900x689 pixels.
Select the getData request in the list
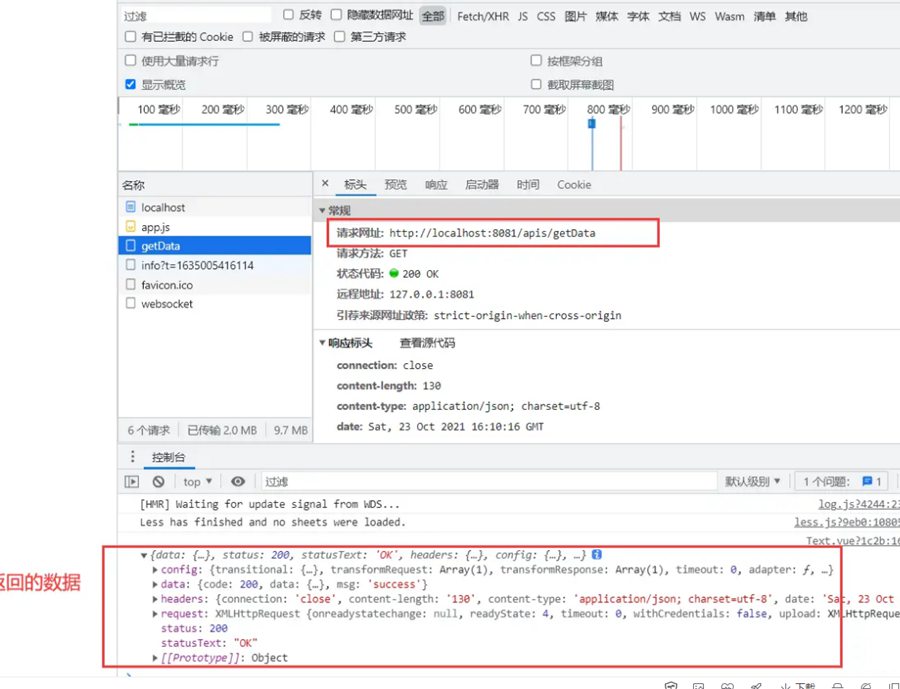click(160, 246)
